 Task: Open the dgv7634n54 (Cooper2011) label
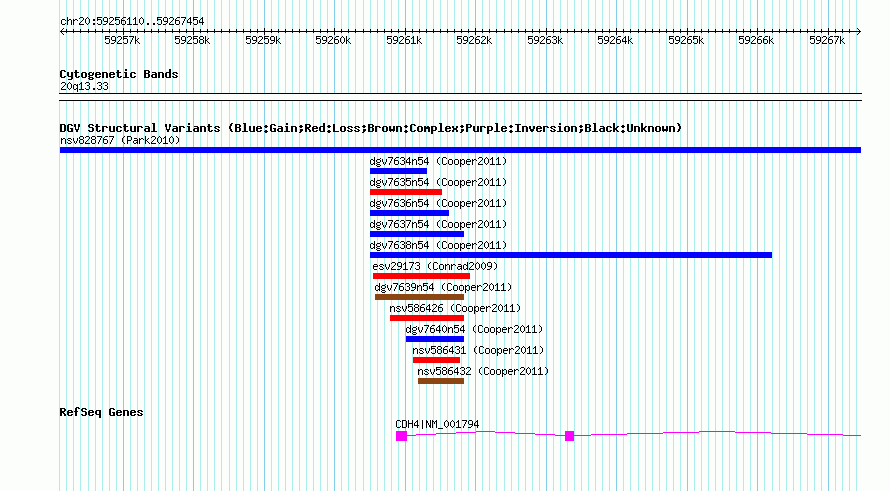click(x=438, y=161)
